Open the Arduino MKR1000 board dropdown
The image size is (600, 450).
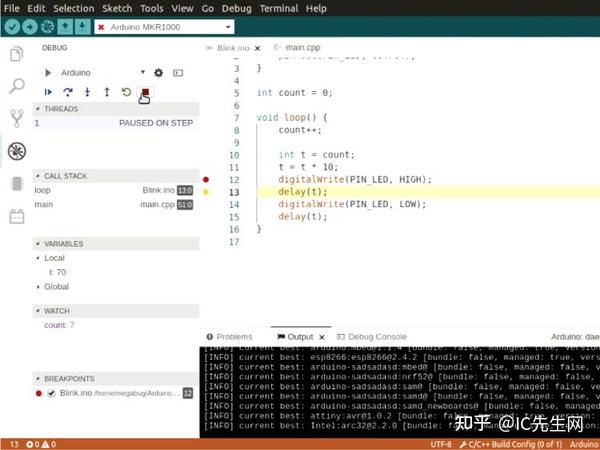tap(165, 27)
